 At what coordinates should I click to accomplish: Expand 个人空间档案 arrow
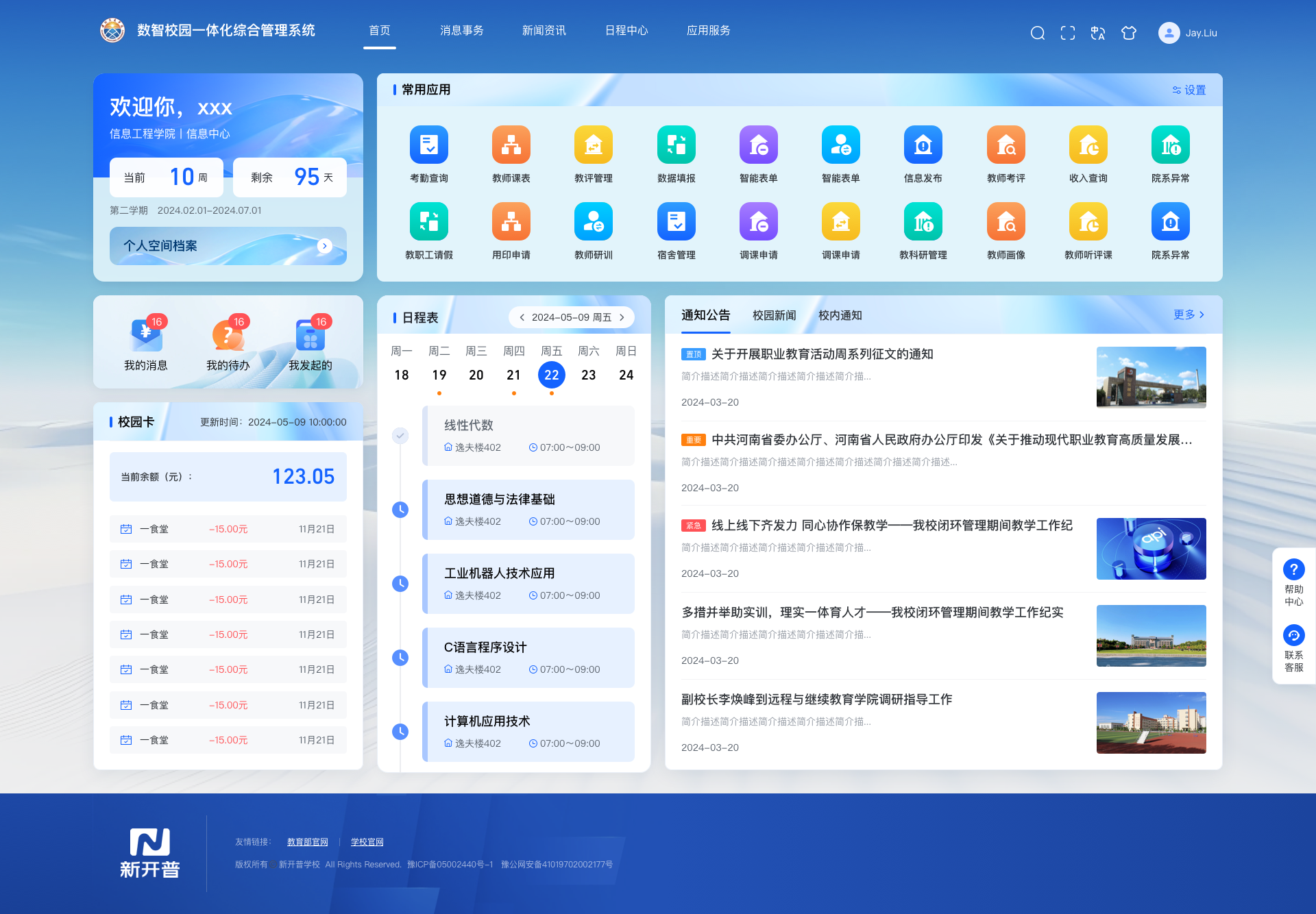click(x=325, y=246)
